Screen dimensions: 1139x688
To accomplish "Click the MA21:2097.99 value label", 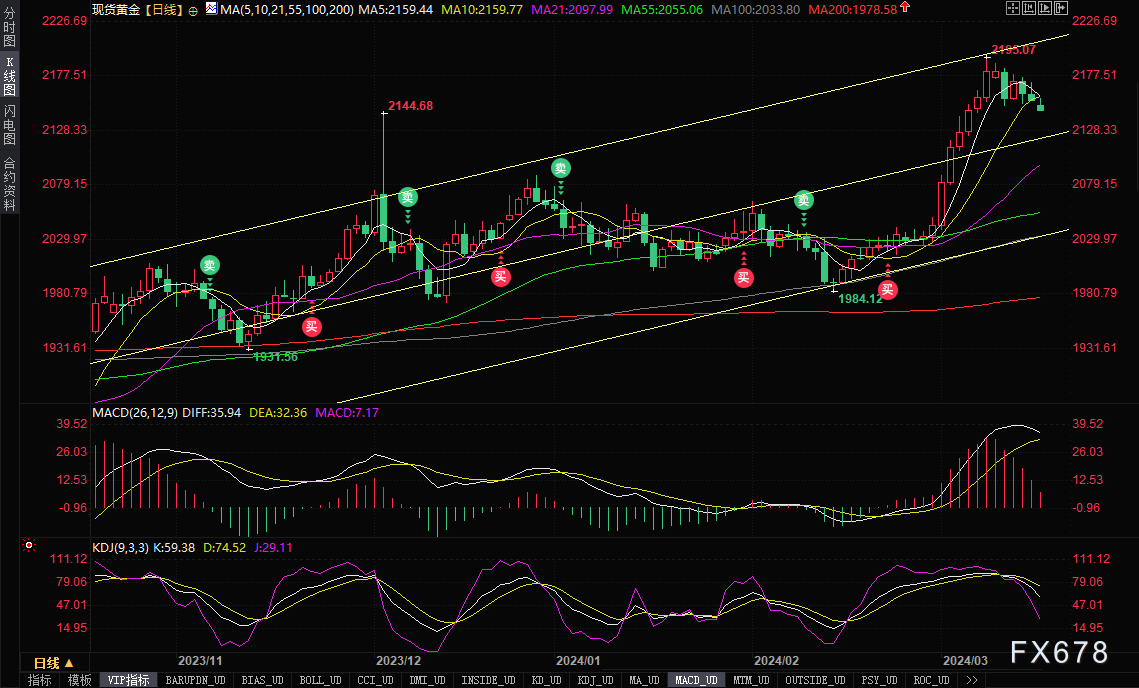I will click(572, 9).
